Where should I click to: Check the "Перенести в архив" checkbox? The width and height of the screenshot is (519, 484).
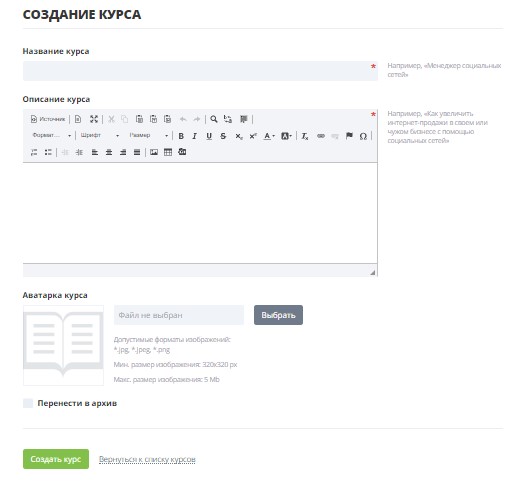[x=28, y=403]
